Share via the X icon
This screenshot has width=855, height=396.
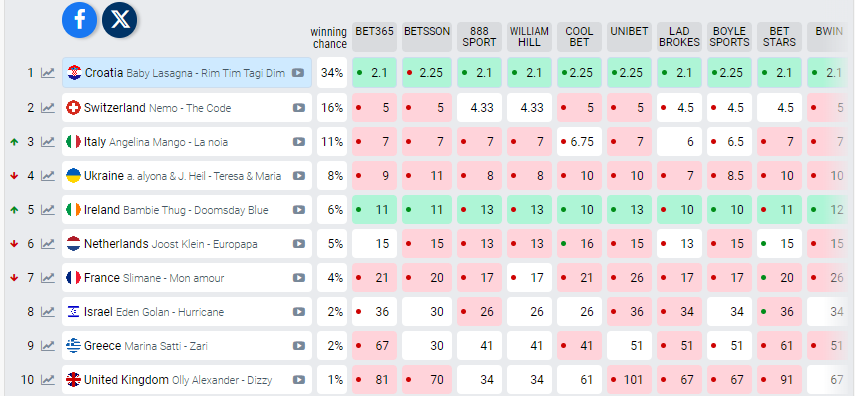(x=119, y=20)
